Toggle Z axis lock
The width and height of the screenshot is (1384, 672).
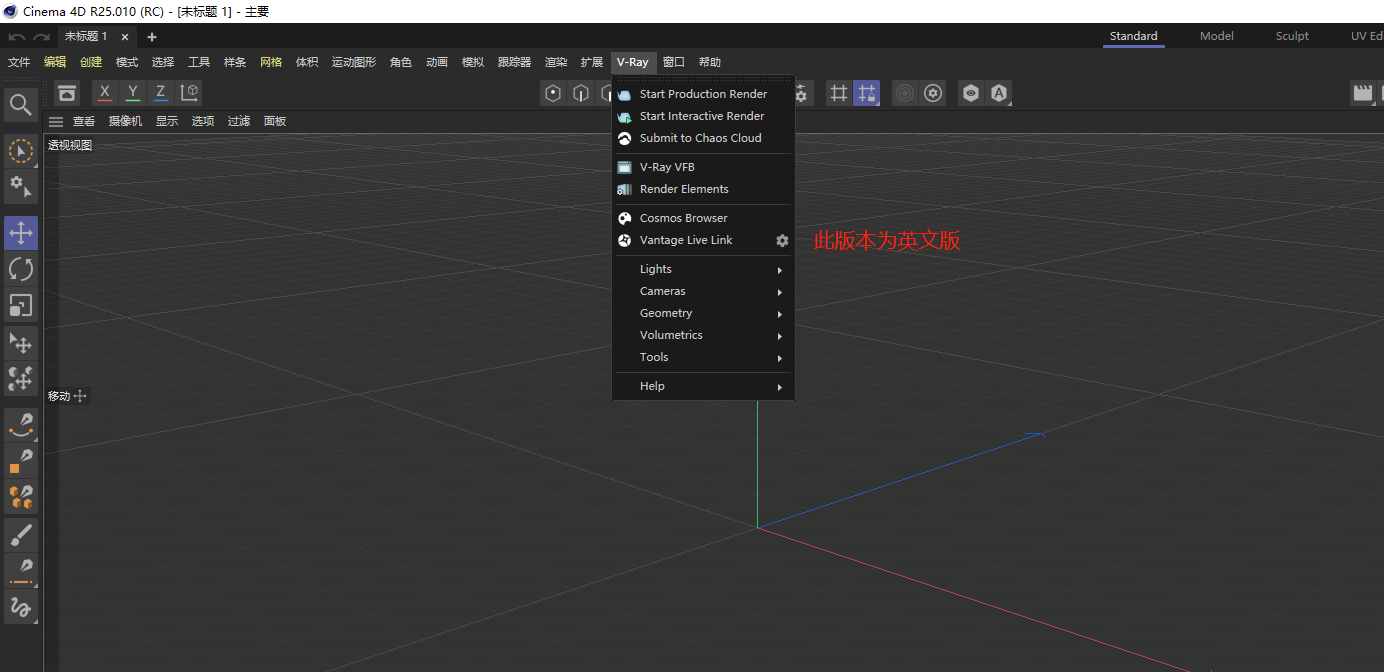161,93
